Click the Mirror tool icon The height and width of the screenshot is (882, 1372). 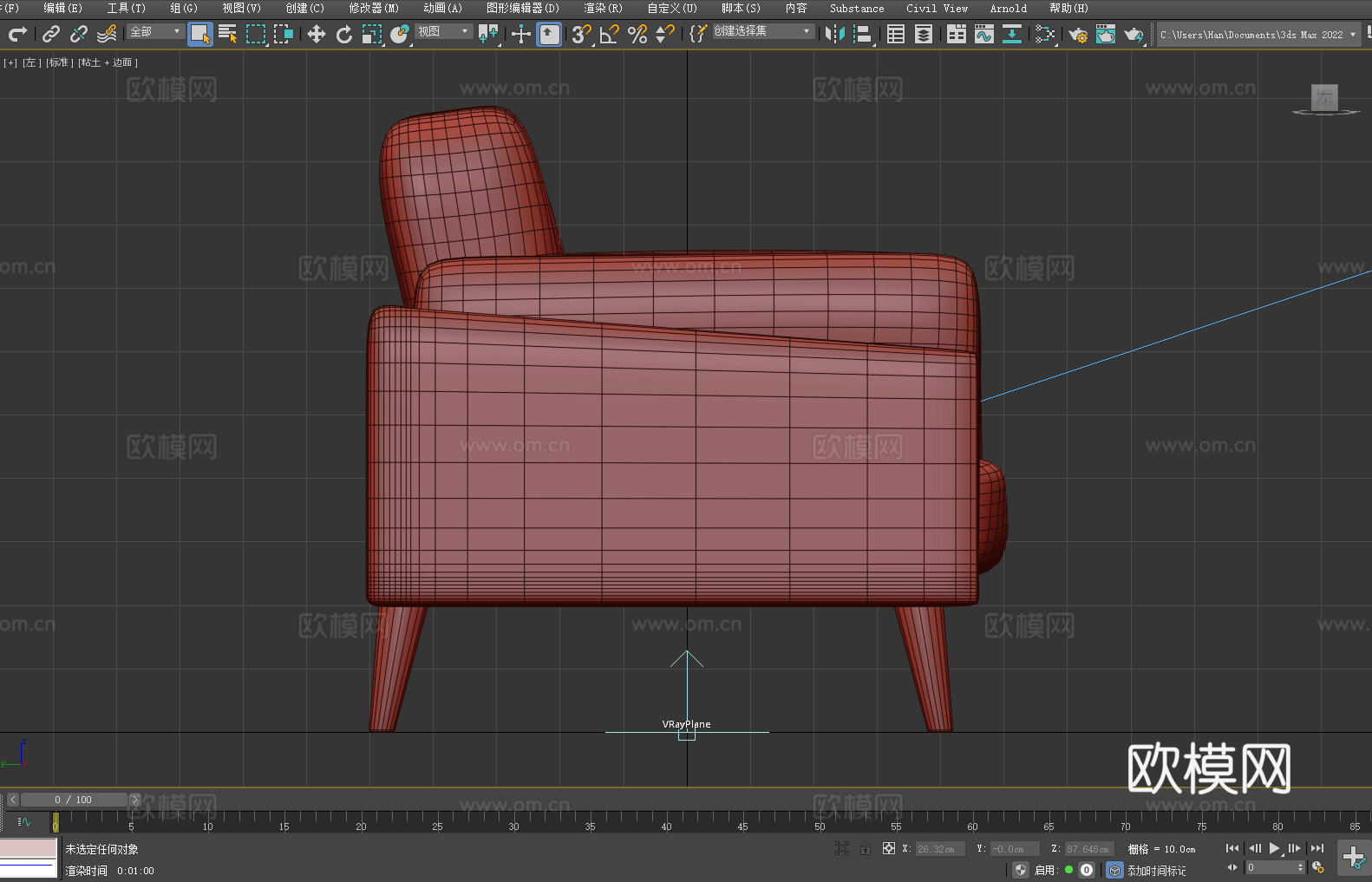834,34
